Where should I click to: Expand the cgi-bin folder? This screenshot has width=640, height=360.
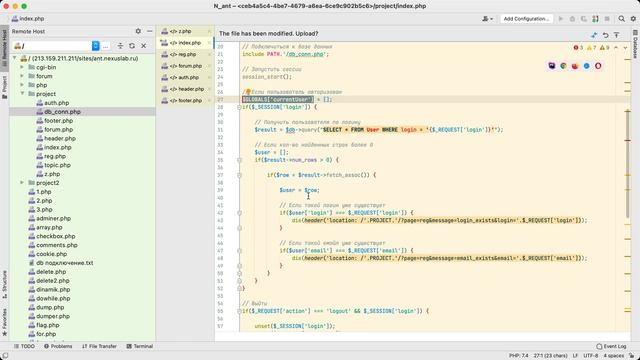pos(22,67)
